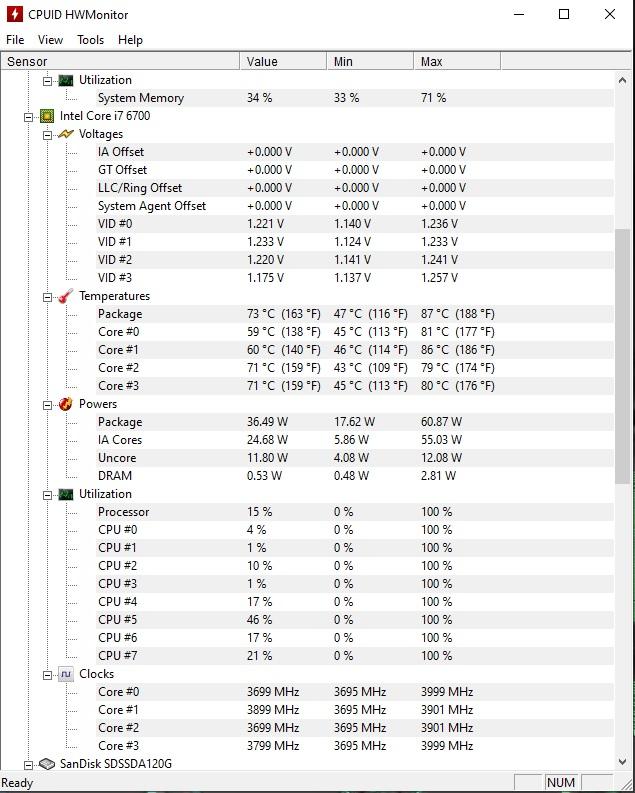Open the Tools menu
The image size is (635, 793).
(x=90, y=40)
